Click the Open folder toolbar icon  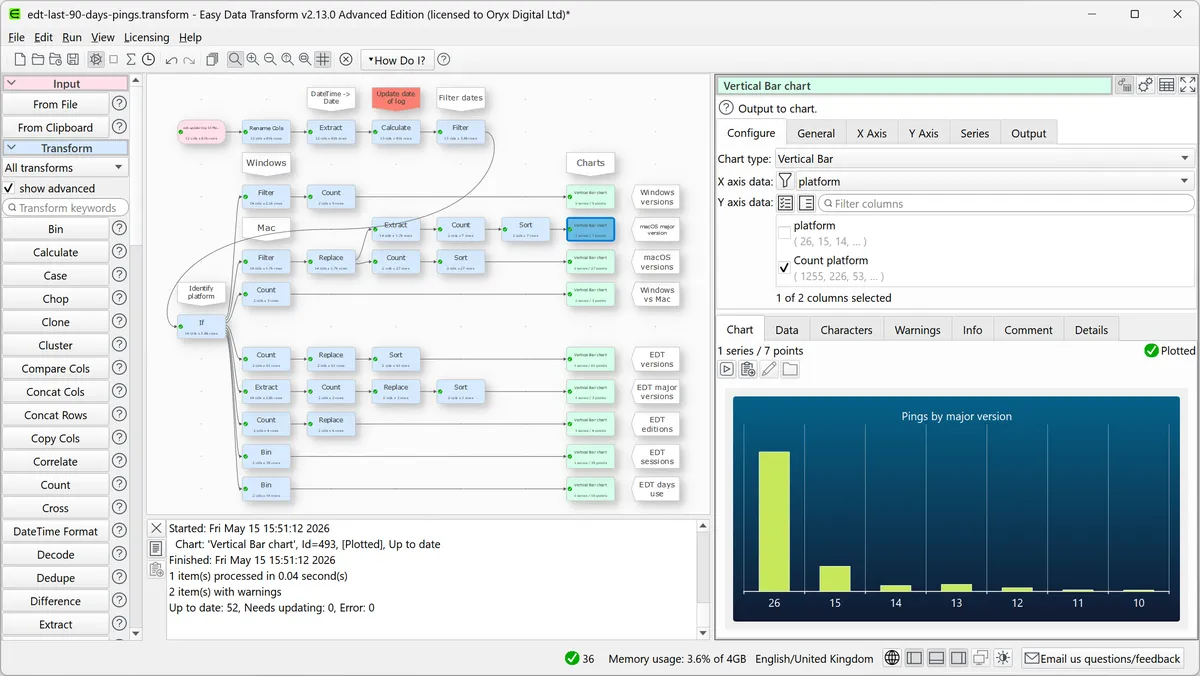[x=37, y=60]
